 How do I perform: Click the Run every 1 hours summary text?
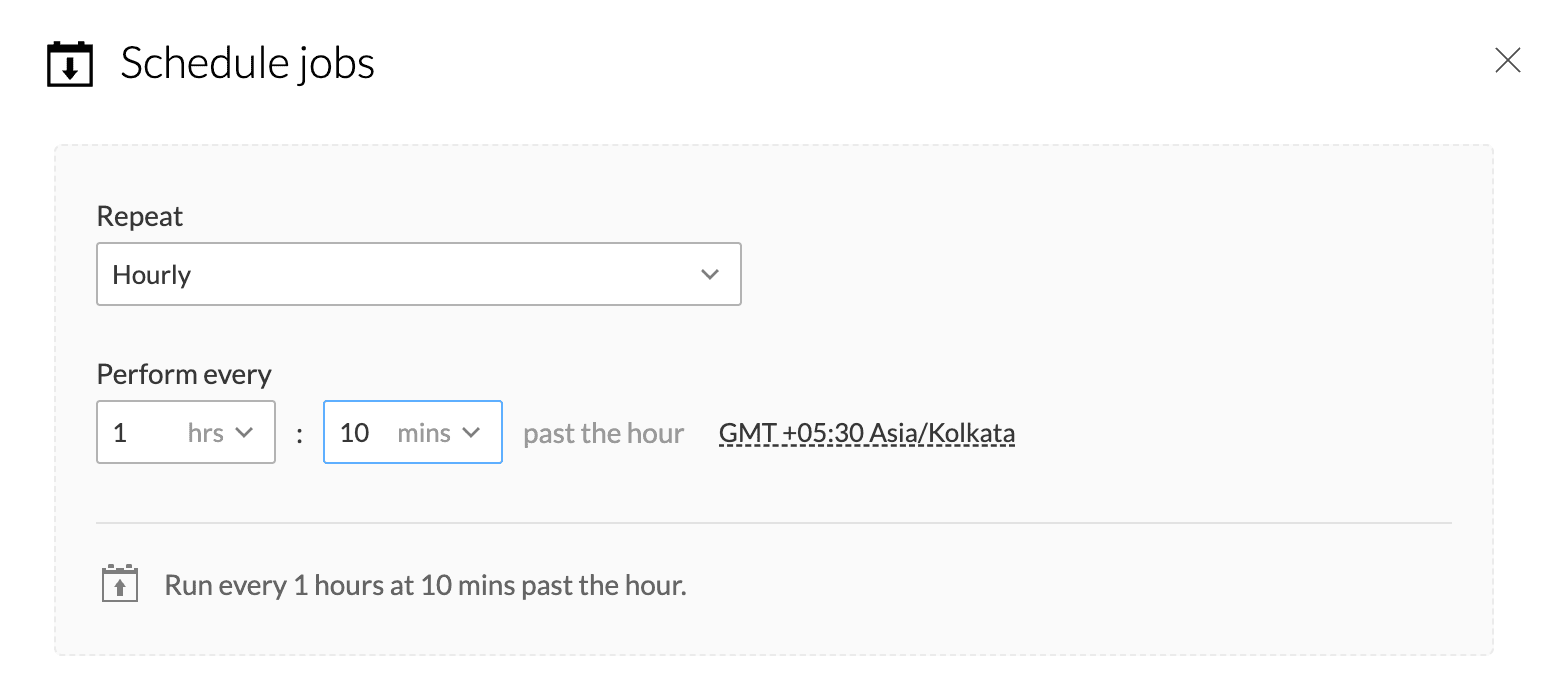[x=425, y=585]
